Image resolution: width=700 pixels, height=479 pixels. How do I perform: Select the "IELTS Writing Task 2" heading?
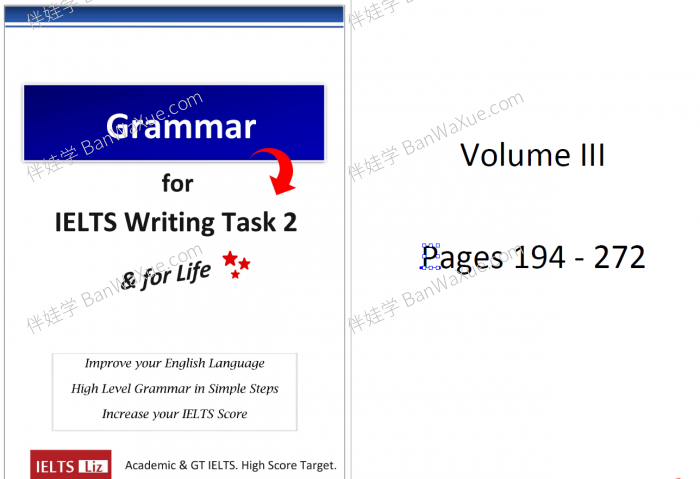click(x=175, y=222)
